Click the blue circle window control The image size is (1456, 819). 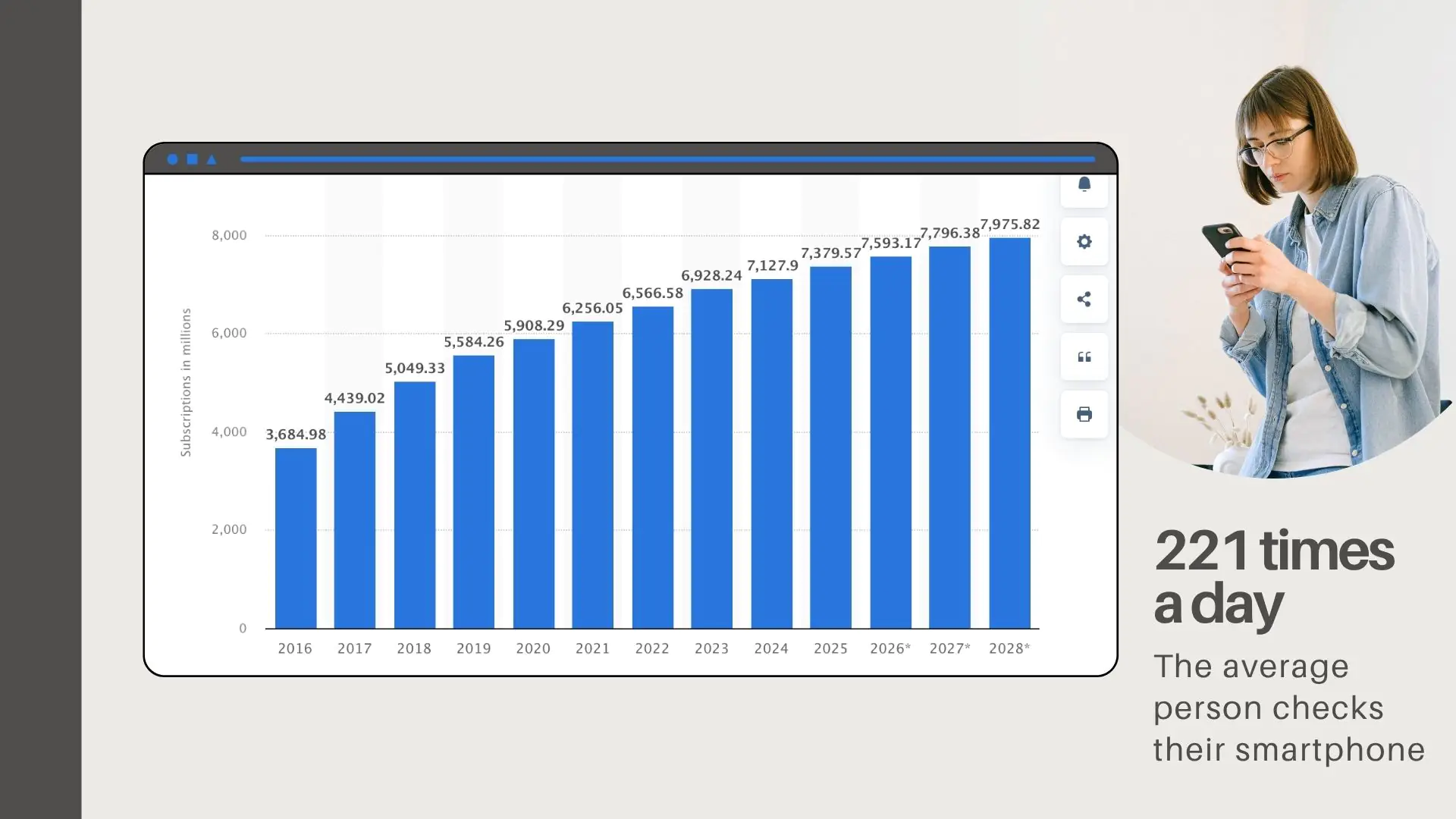pyautogui.click(x=173, y=159)
